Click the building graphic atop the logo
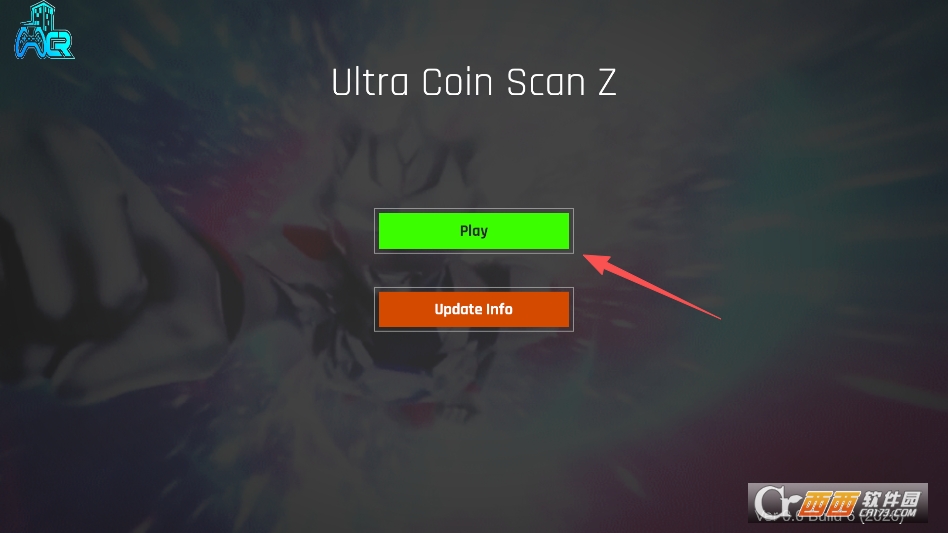Image resolution: width=948 pixels, height=533 pixels. [42, 15]
